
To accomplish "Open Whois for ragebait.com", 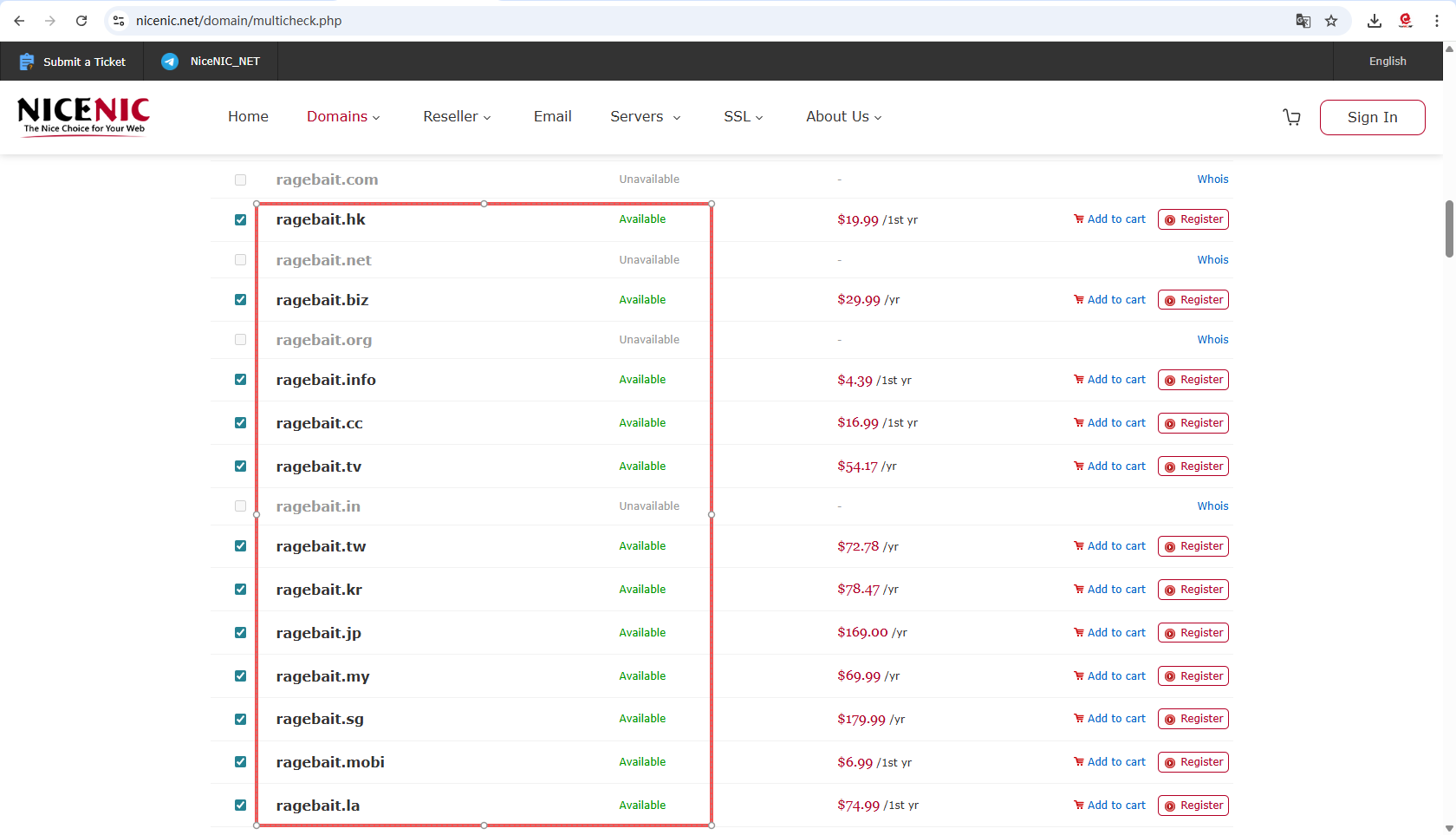I will [x=1212, y=179].
